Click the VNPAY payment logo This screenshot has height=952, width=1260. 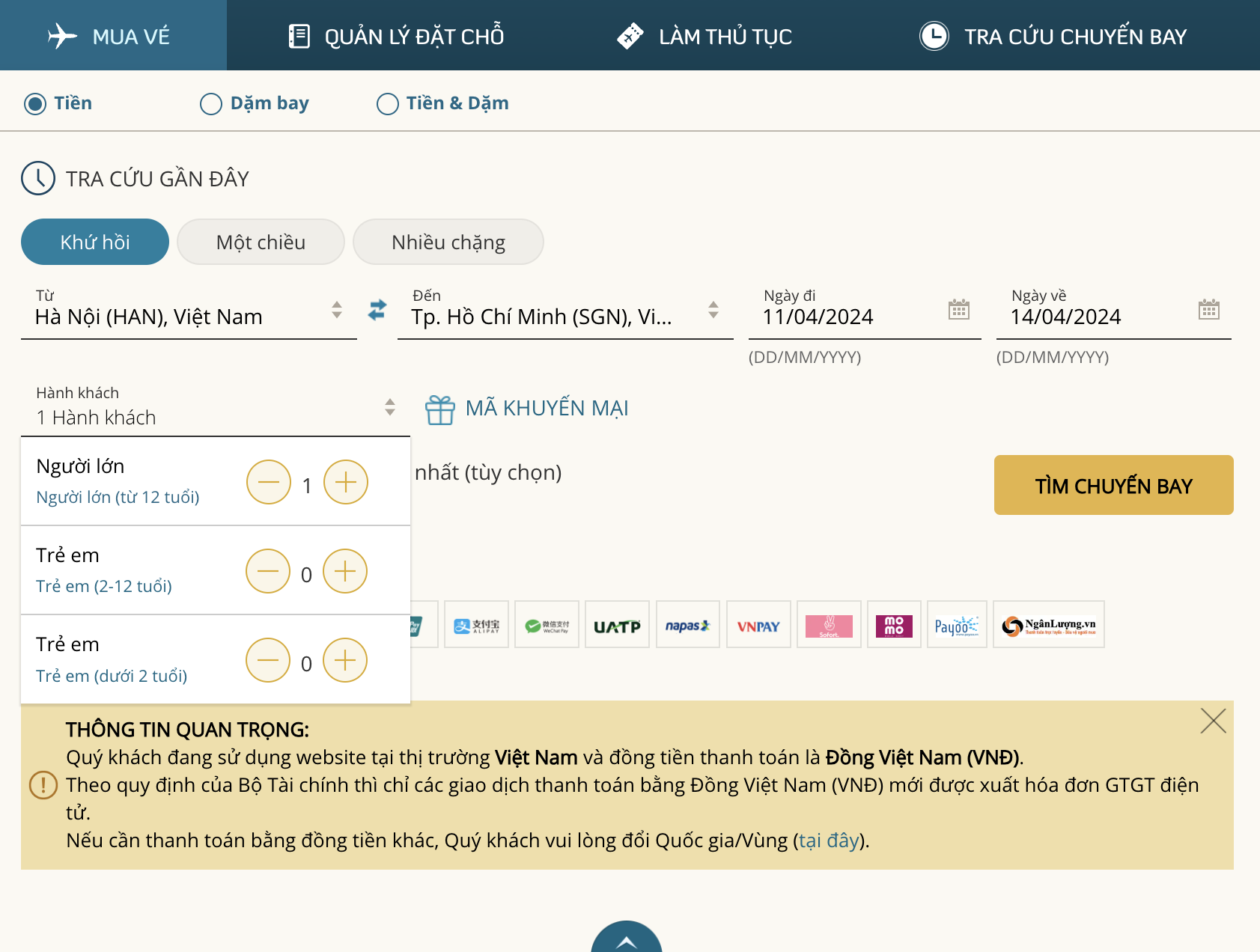pos(758,624)
